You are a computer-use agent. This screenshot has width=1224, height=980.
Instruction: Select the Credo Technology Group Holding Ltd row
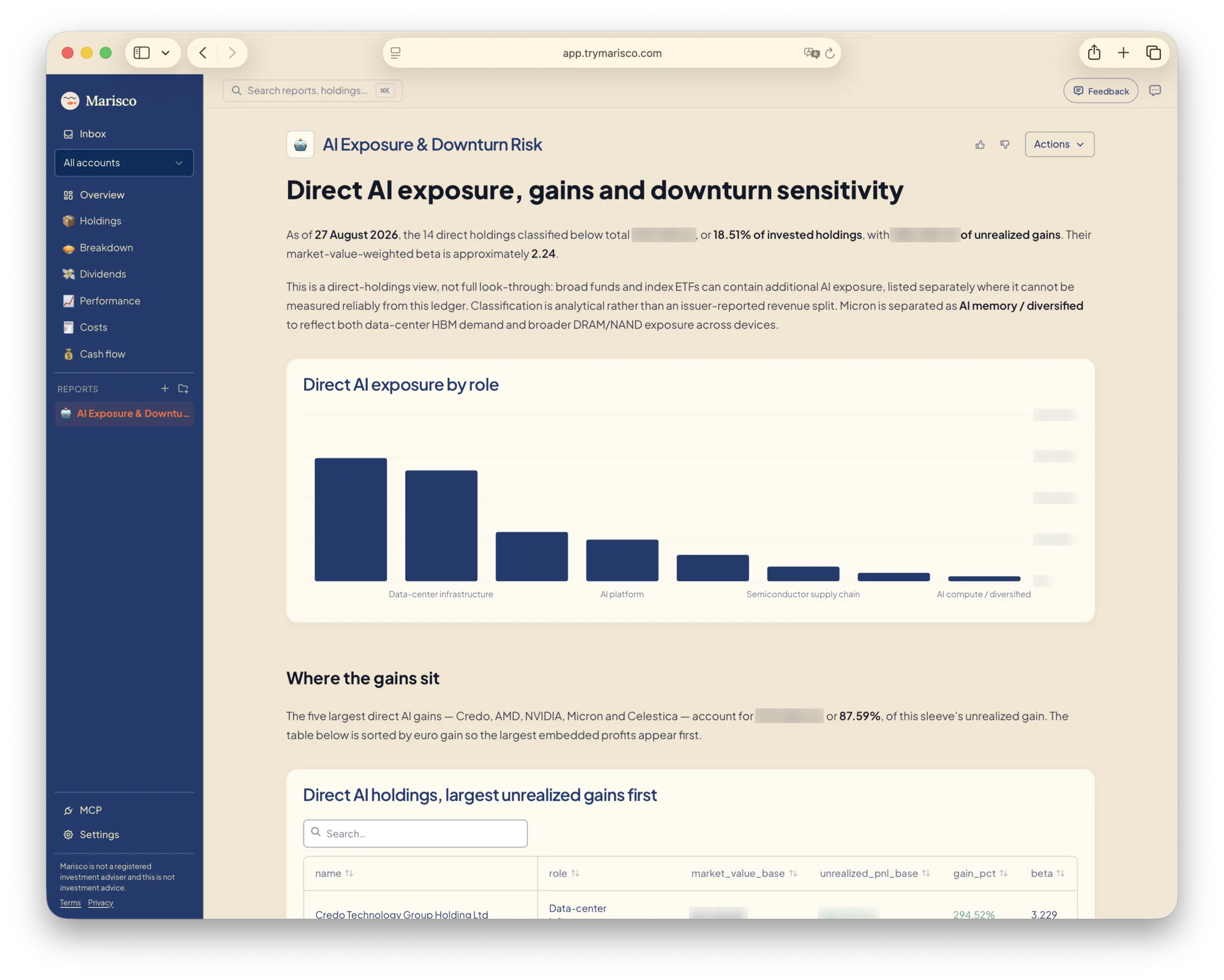pos(690,905)
